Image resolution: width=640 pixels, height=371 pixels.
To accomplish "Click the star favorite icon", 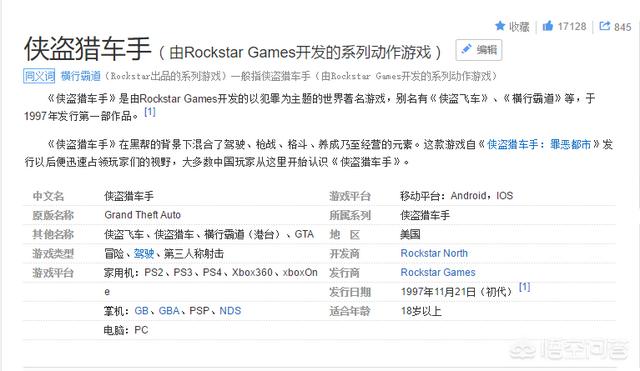I will [x=500, y=26].
